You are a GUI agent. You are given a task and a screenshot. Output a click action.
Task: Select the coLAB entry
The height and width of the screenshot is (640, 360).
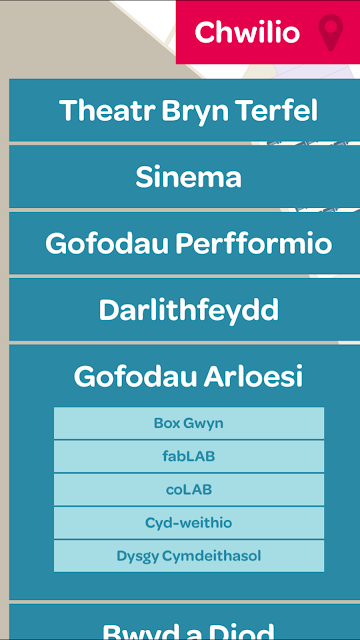click(x=189, y=489)
